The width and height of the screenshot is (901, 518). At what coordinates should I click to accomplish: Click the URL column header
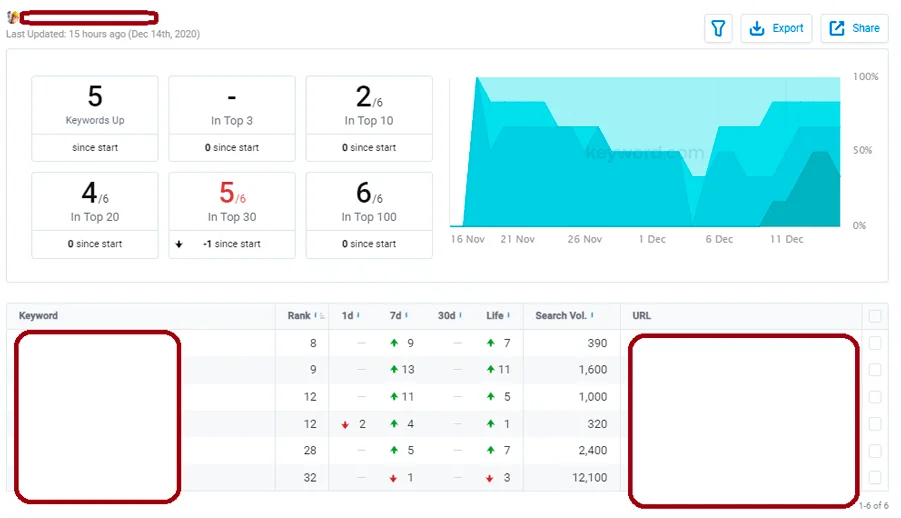[x=642, y=316]
